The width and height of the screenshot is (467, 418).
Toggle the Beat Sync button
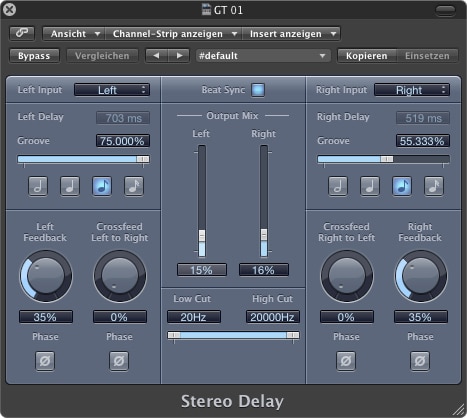coord(258,90)
